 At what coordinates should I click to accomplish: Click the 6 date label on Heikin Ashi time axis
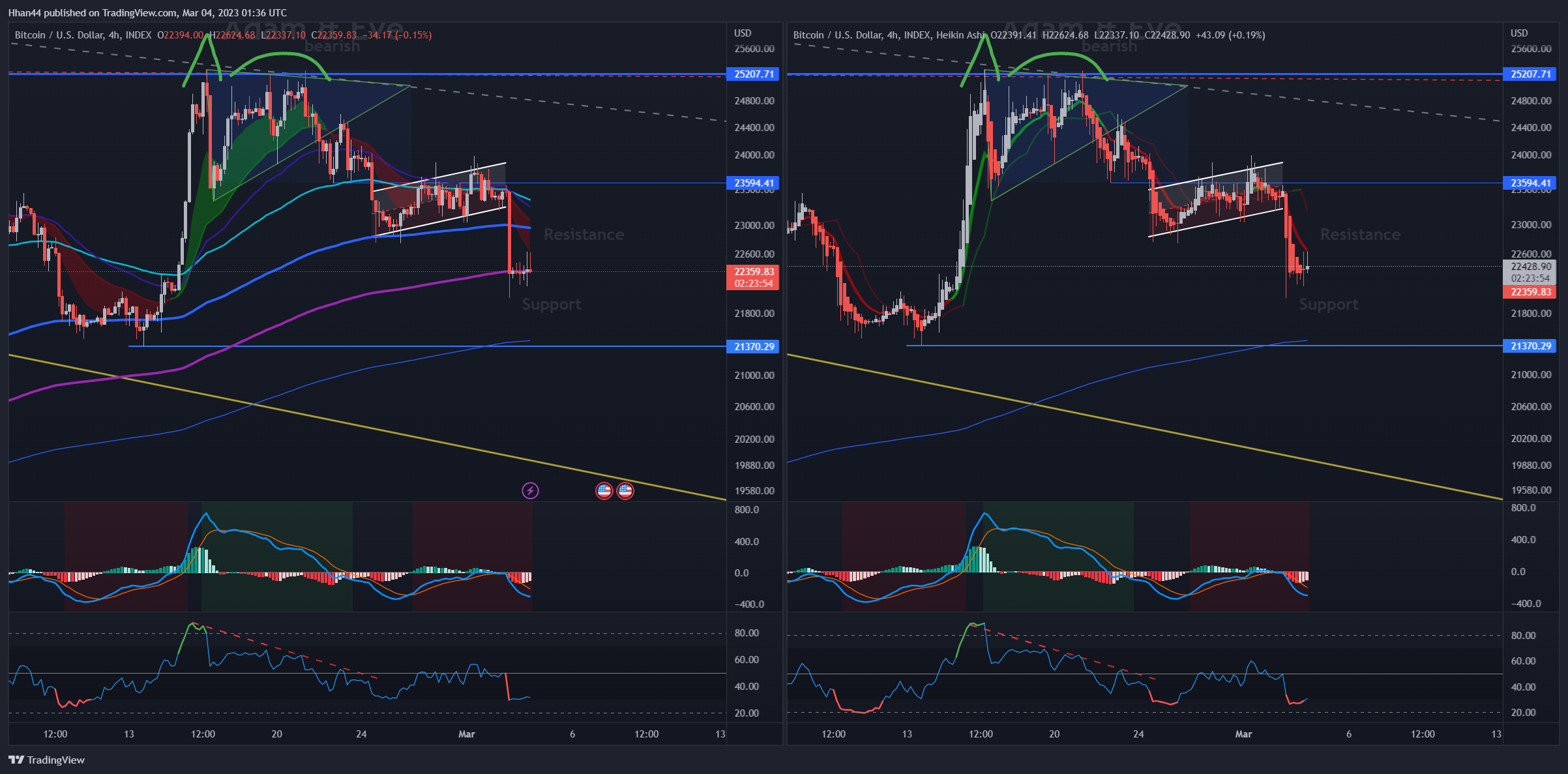(x=1349, y=734)
